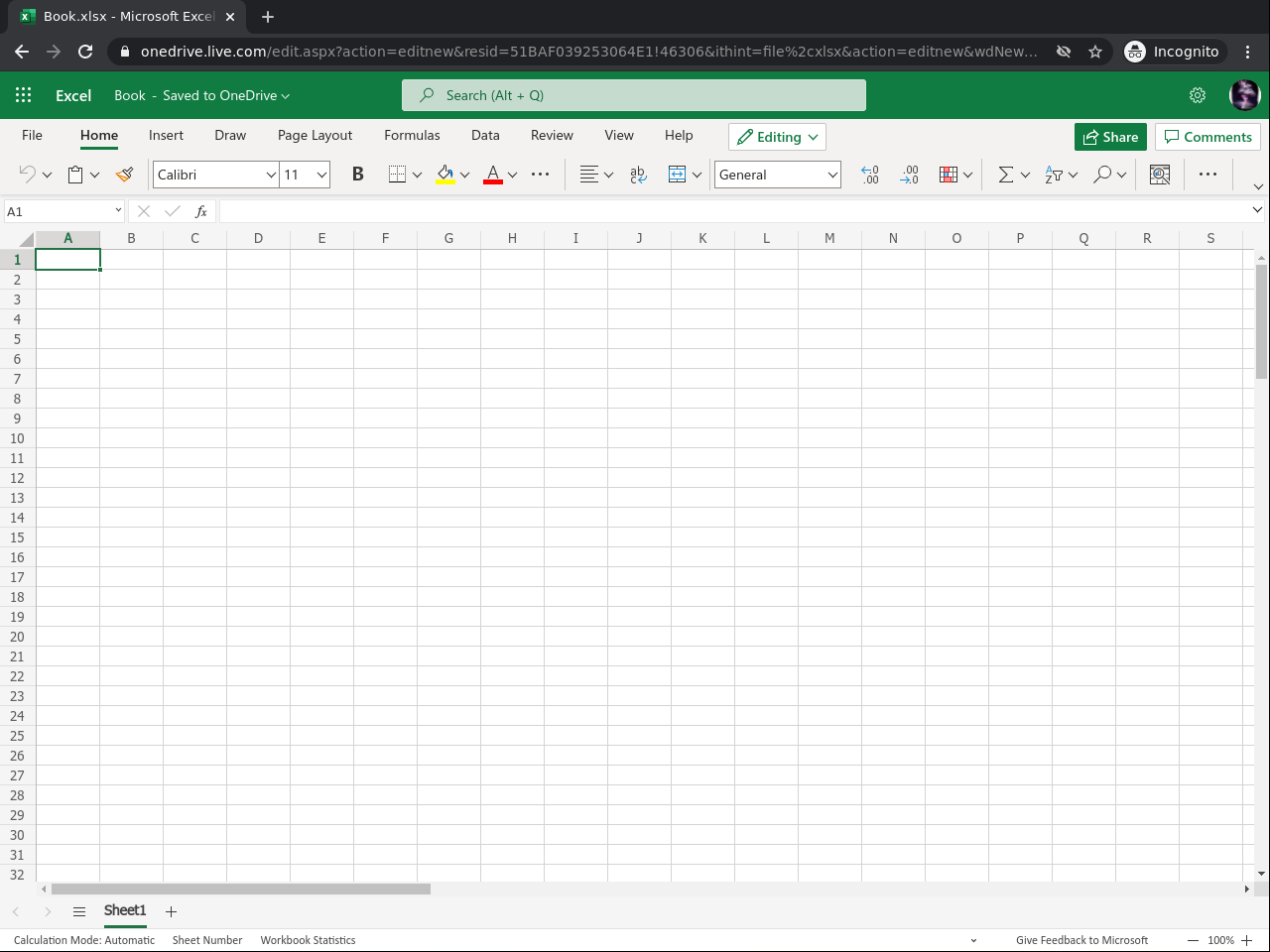
Task: Zoom in with the plus icon
Action: pyautogui.click(x=1246, y=940)
